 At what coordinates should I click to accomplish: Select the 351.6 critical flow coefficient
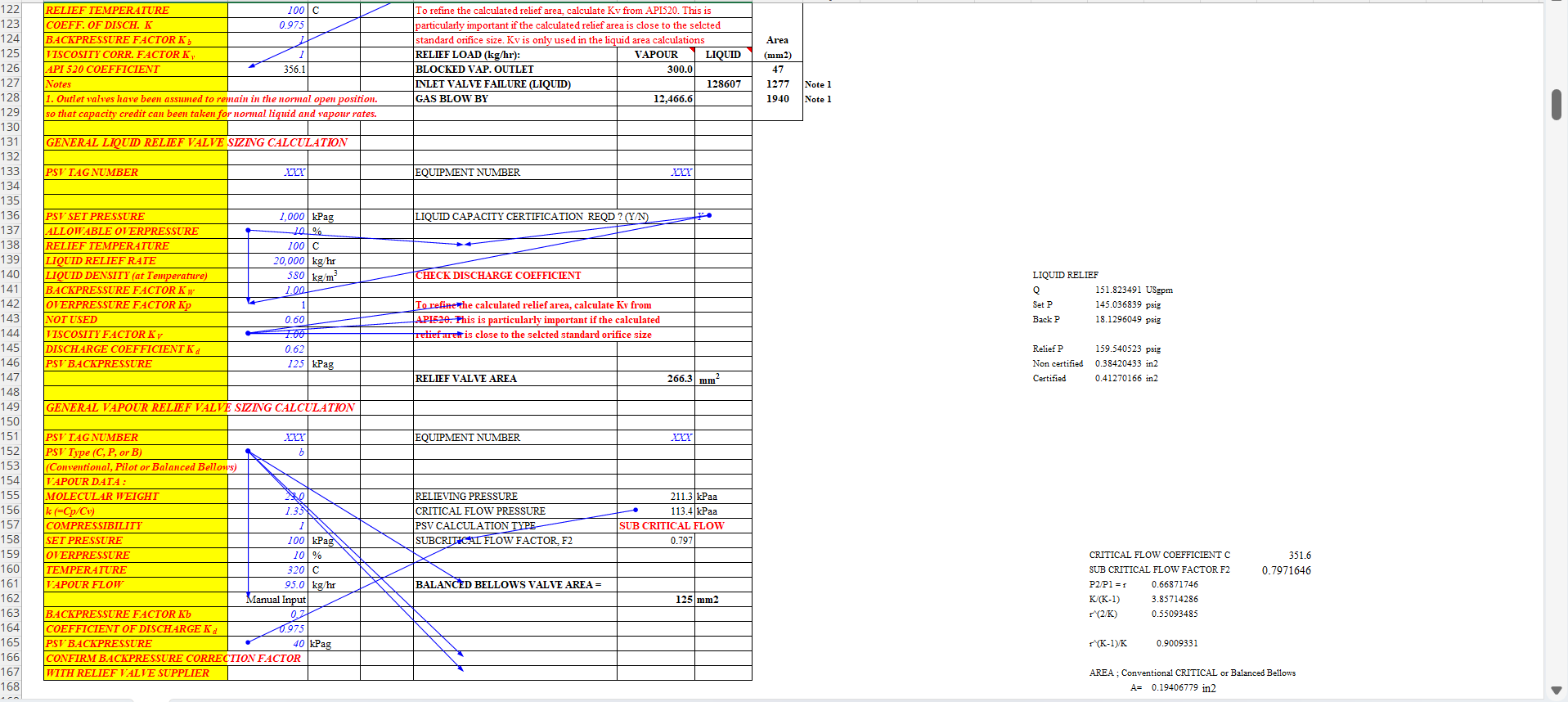coord(1300,556)
